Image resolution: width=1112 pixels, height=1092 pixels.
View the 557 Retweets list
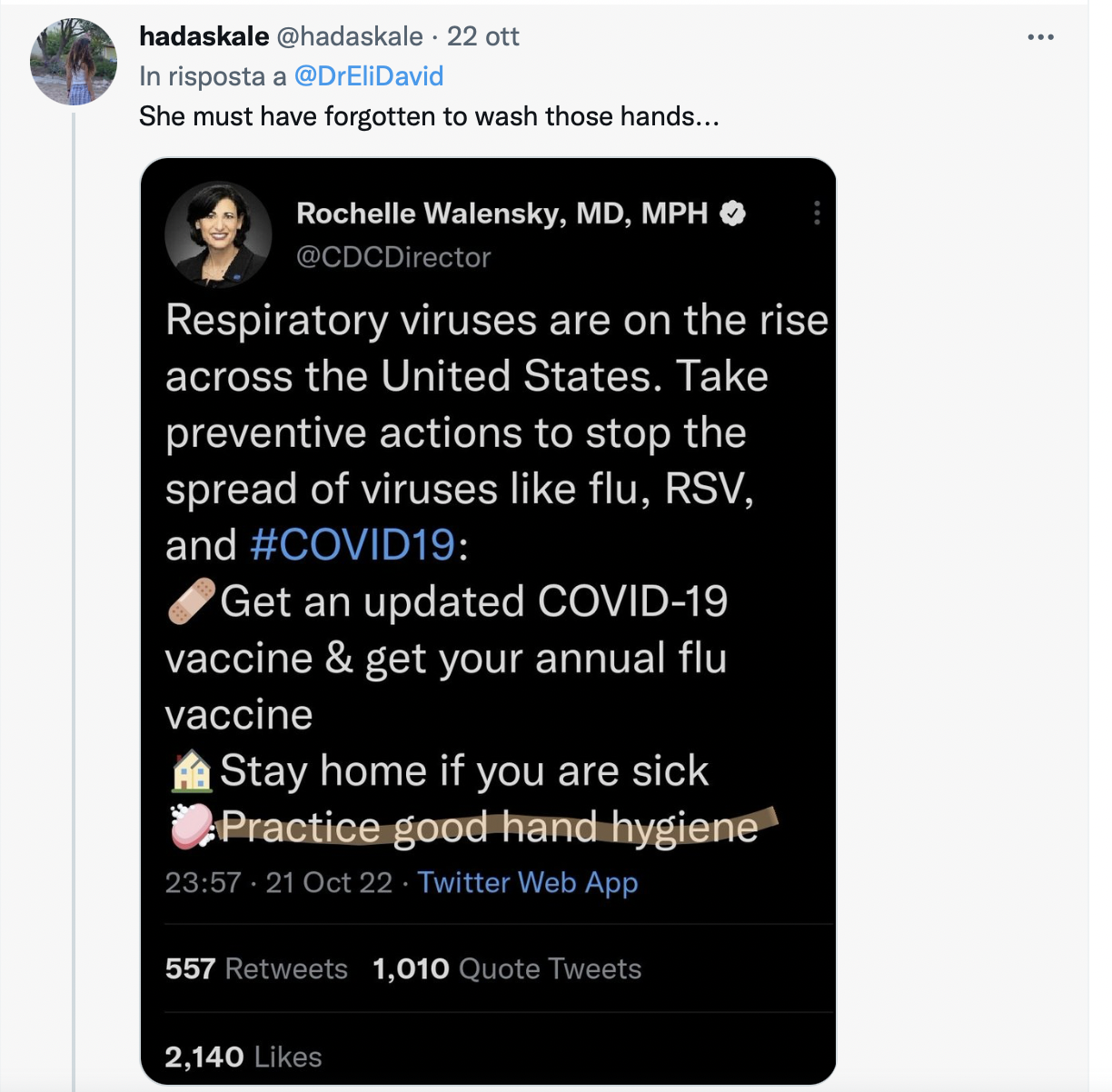[256, 969]
